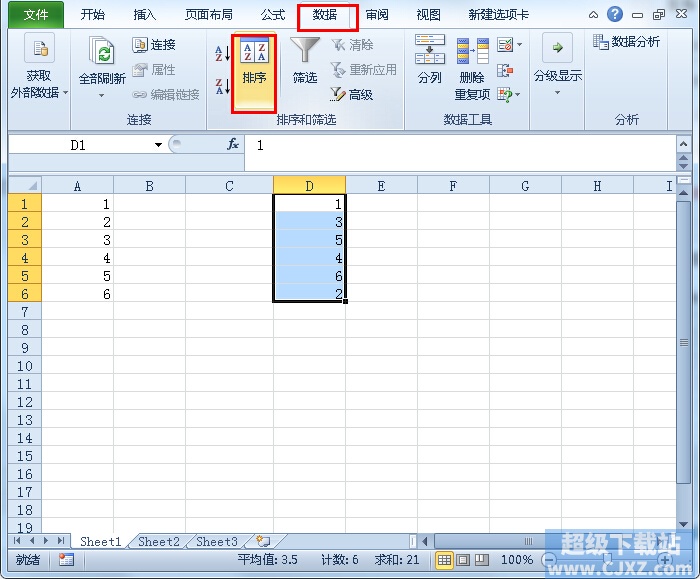Select row 7 header
This screenshot has height=579, width=700.
(25, 312)
